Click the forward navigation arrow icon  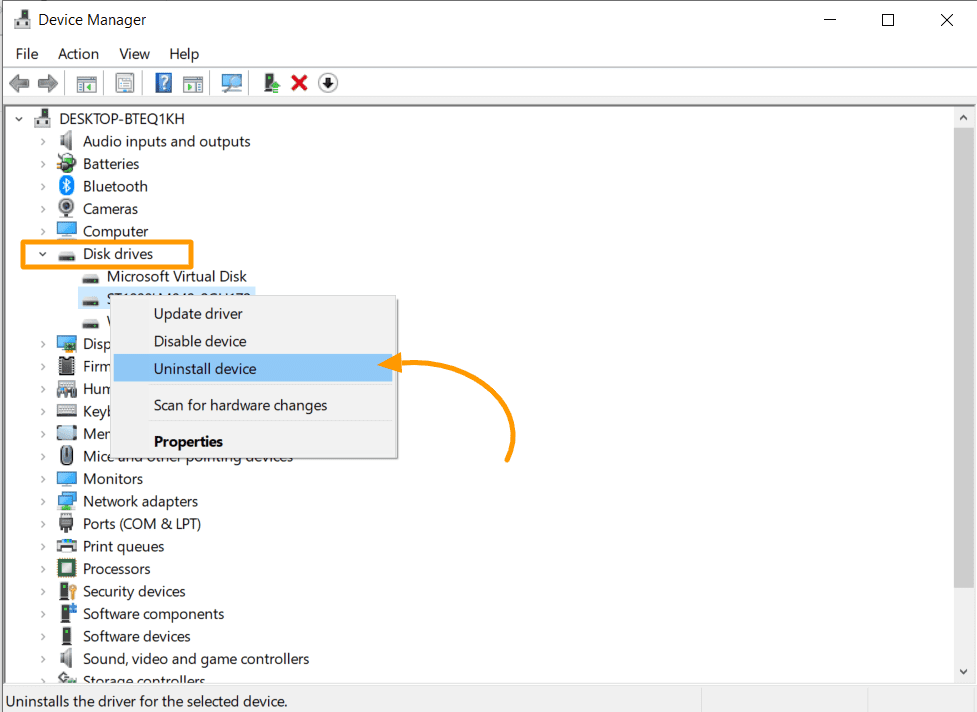click(x=47, y=82)
